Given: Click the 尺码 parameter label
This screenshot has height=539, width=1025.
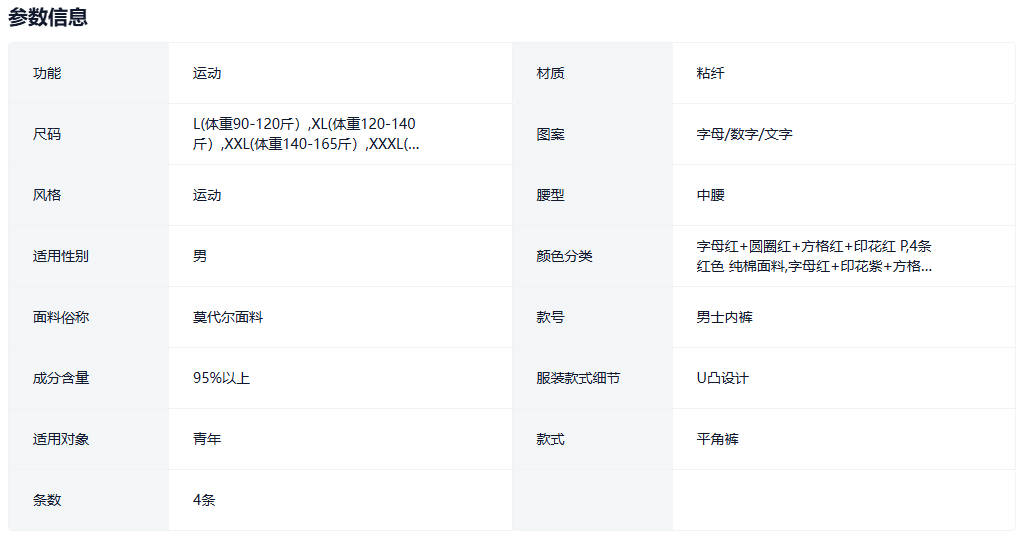Looking at the screenshot, I should click(47, 134).
